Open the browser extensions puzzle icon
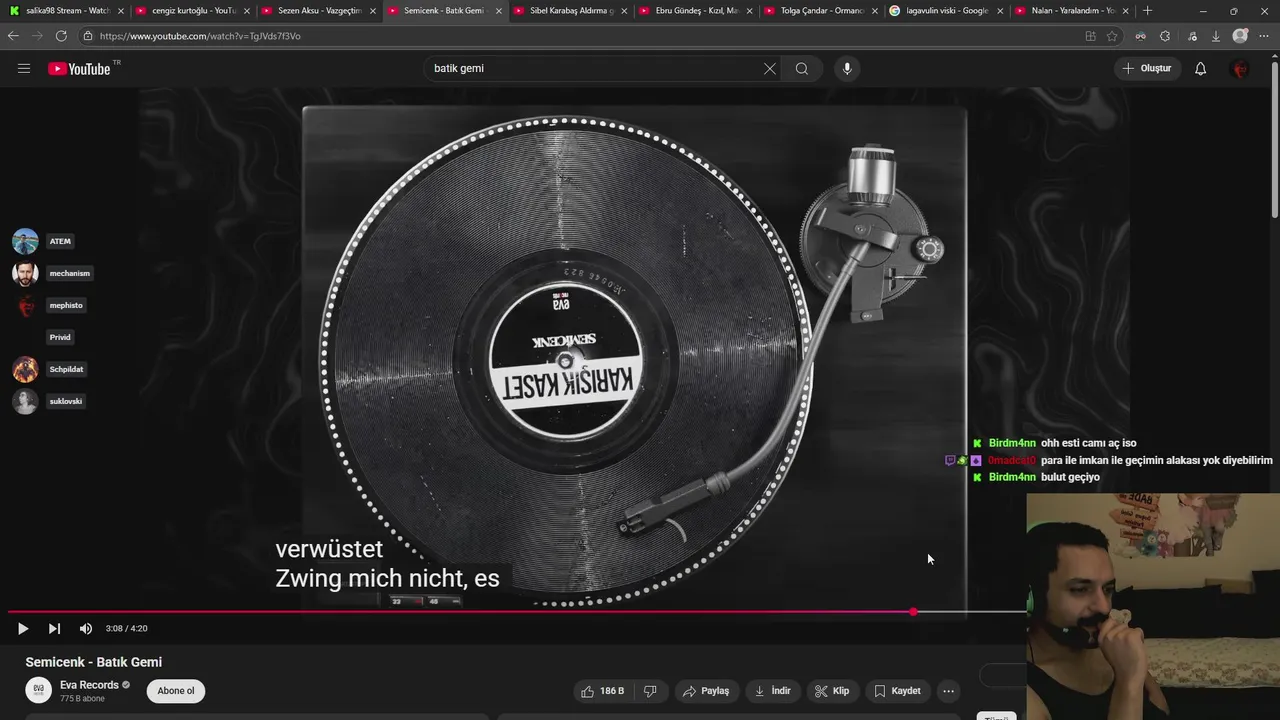 1165,36
